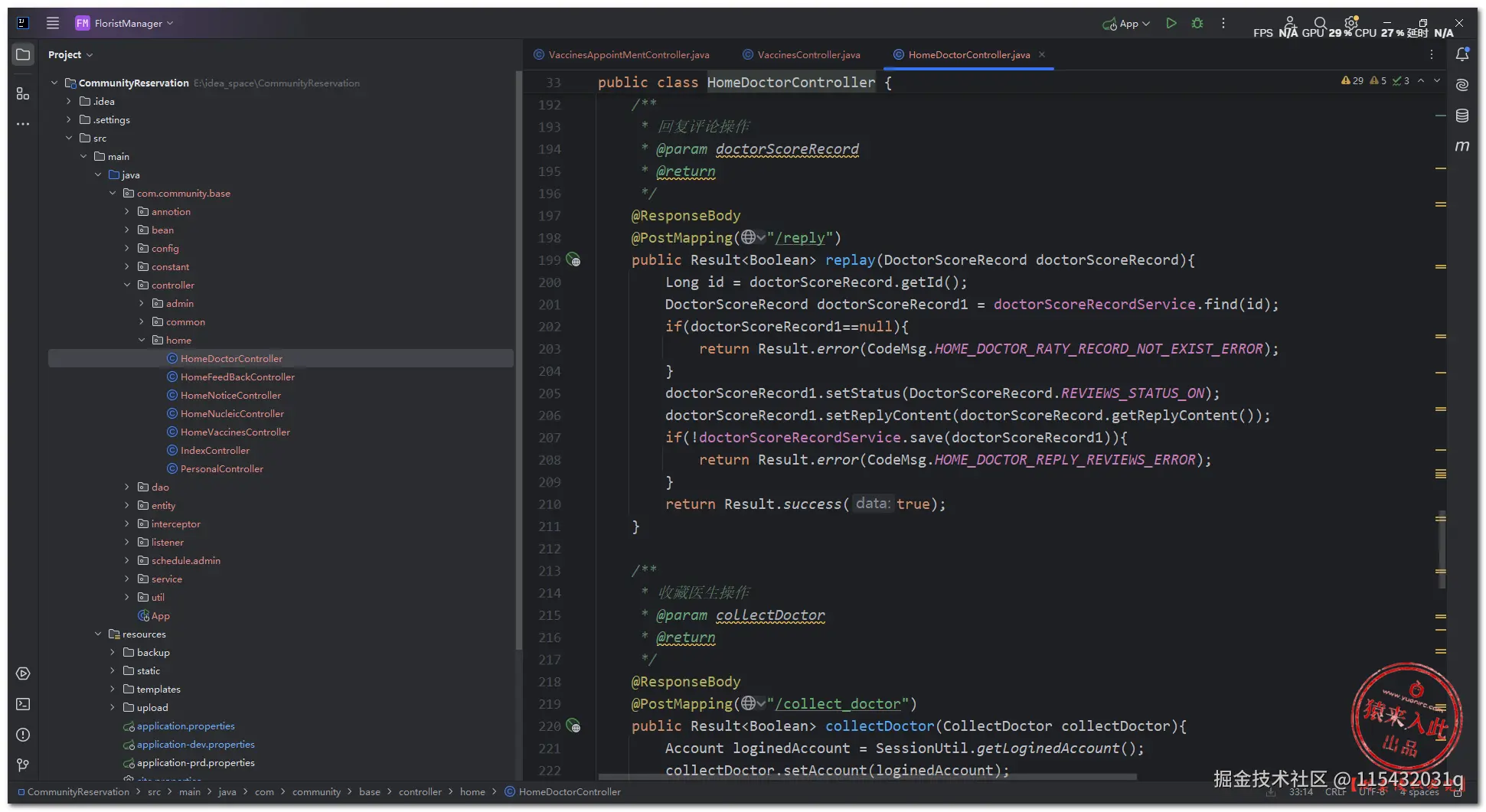Image resolution: width=1486 pixels, height=812 pixels.
Task: Open the Database tool window
Action: pyautogui.click(x=1462, y=116)
